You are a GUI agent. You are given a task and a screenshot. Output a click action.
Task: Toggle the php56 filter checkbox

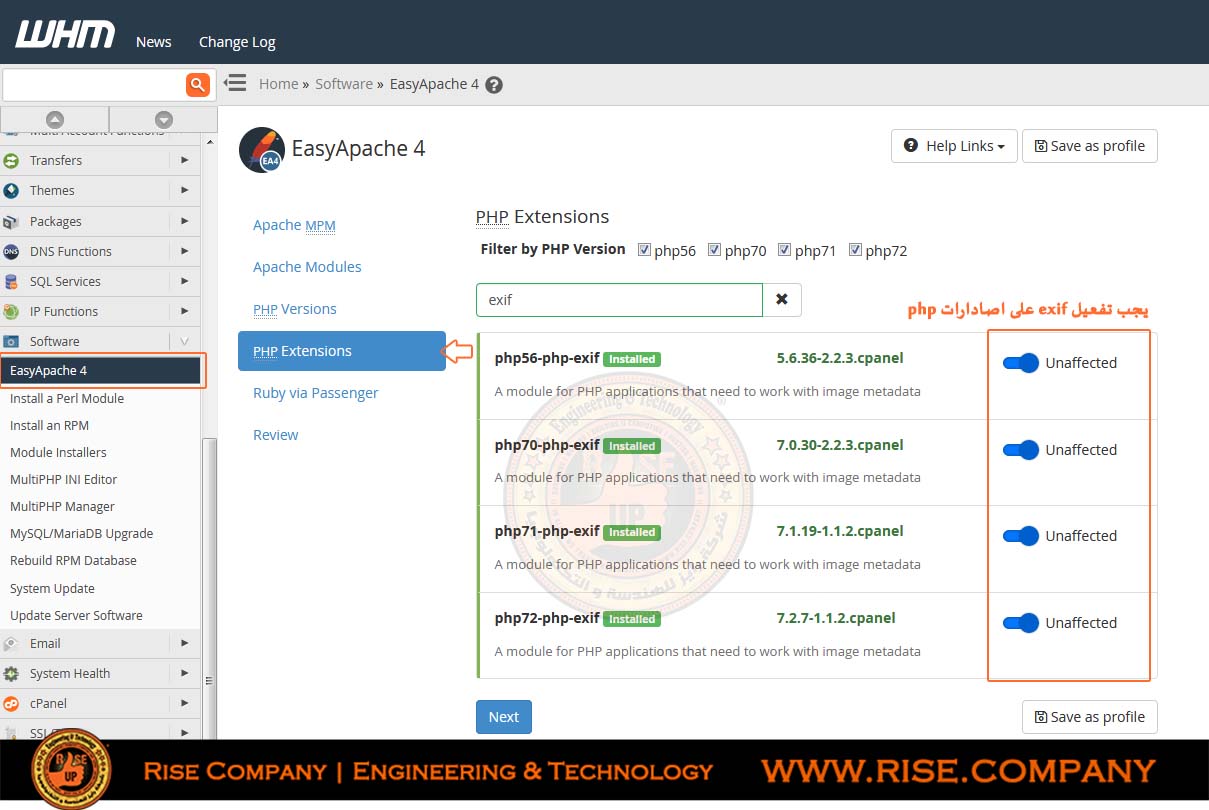tap(644, 250)
